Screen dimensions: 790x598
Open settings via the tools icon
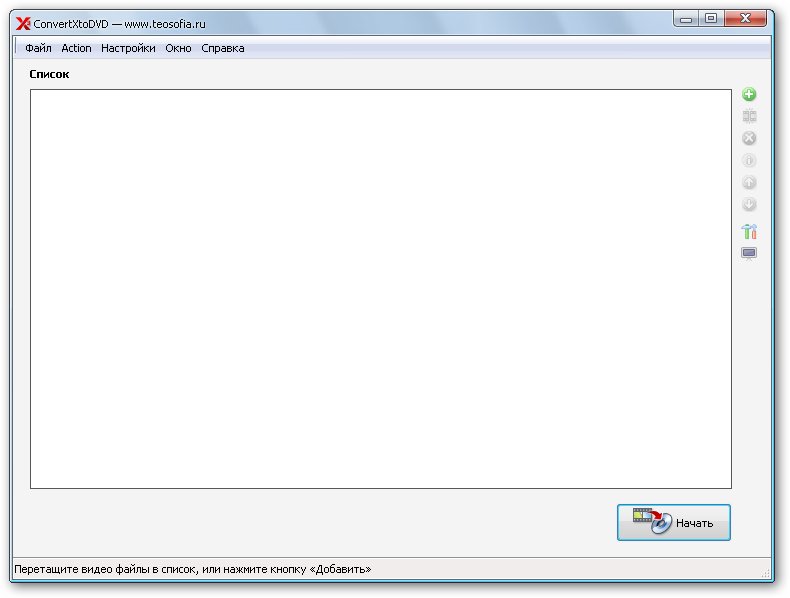(749, 231)
